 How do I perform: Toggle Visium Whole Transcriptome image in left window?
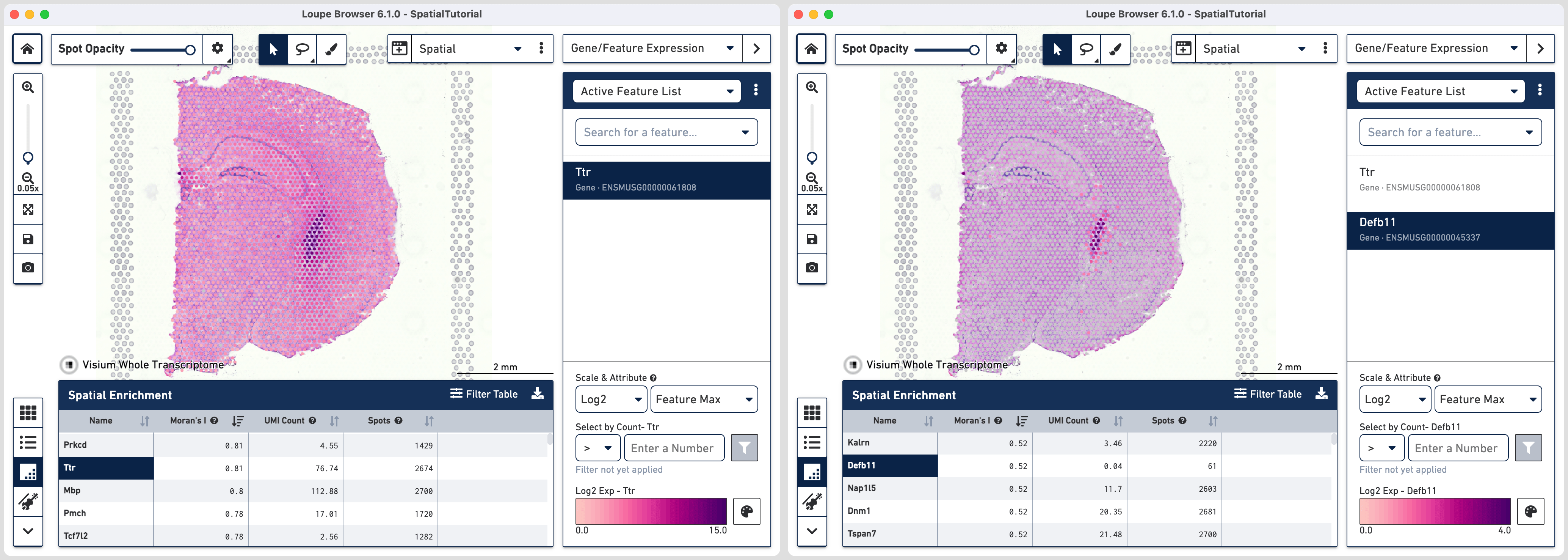(69, 364)
